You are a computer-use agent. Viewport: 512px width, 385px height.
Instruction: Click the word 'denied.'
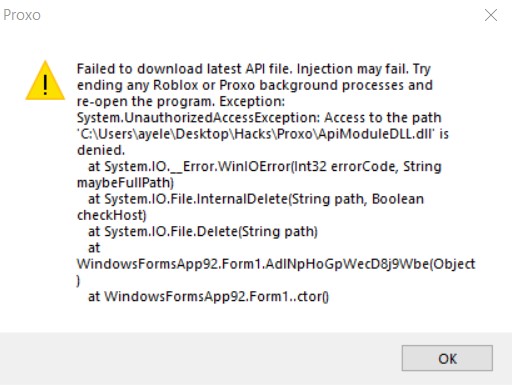[x=101, y=150]
